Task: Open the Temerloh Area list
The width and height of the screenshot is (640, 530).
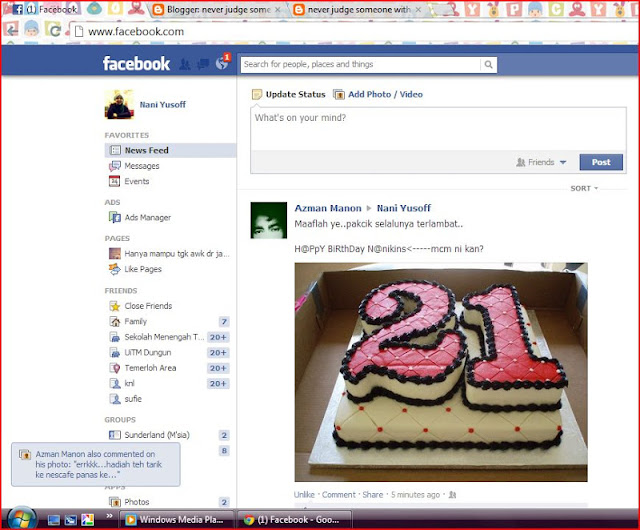Action: point(150,368)
